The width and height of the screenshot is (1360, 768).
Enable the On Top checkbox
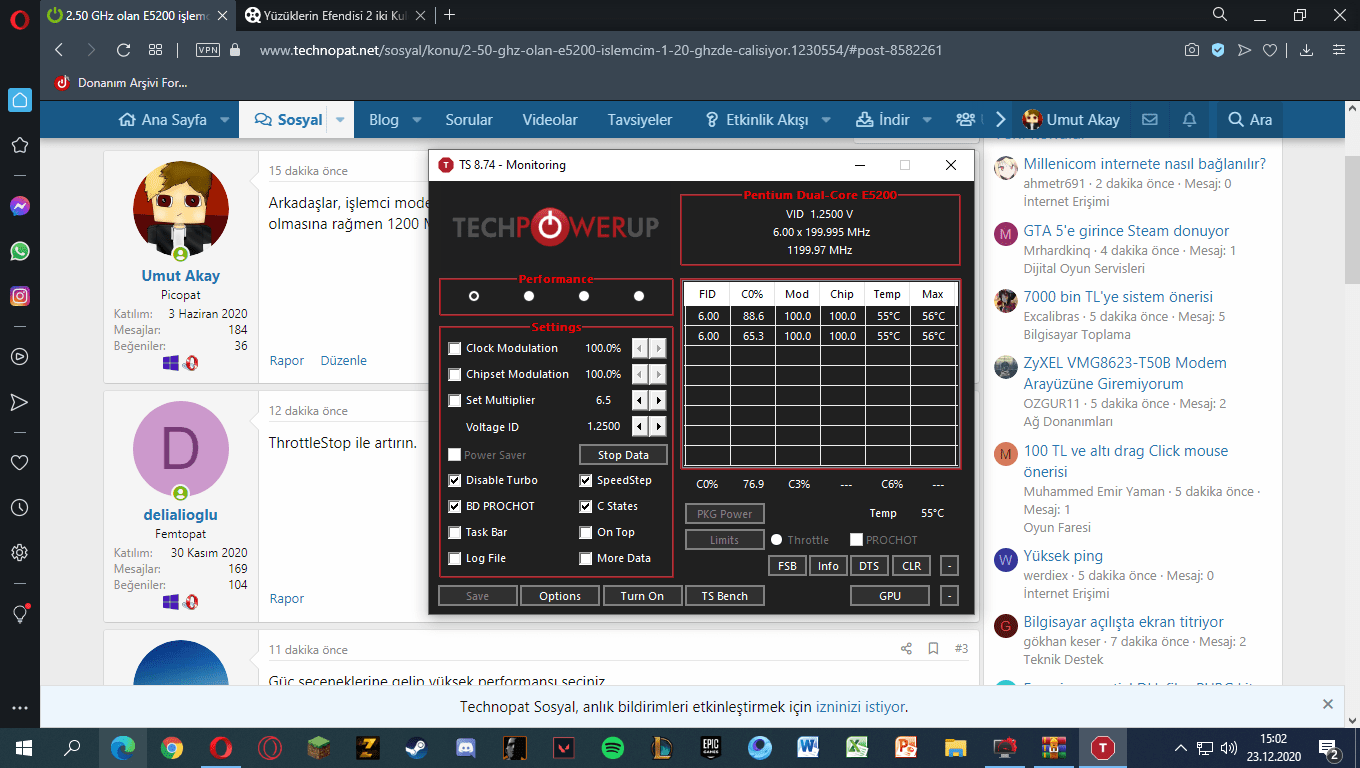tap(586, 533)
